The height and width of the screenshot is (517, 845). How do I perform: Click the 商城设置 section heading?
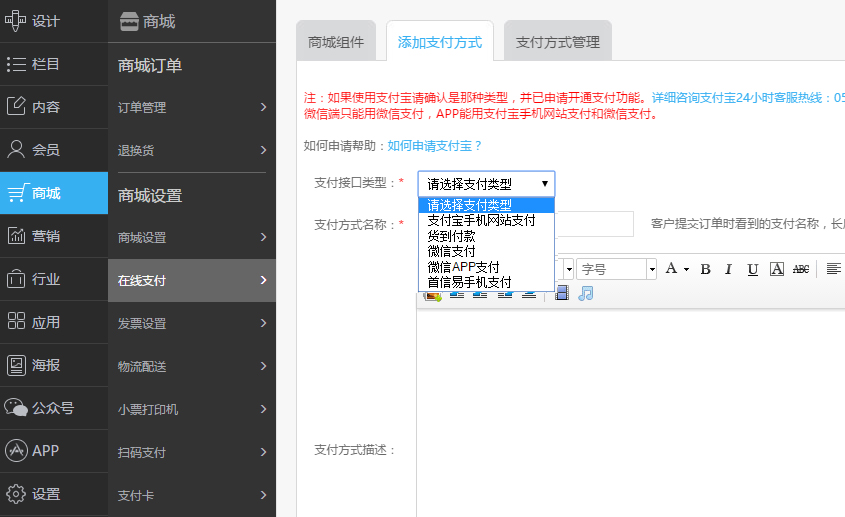click(150, 195)
